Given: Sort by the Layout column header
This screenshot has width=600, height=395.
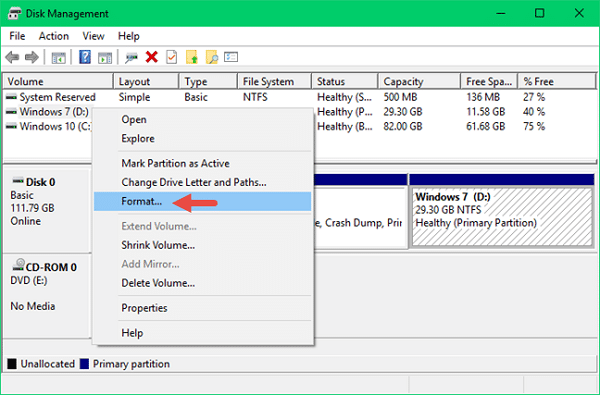Looking at the screenshot, I should 147,82.
